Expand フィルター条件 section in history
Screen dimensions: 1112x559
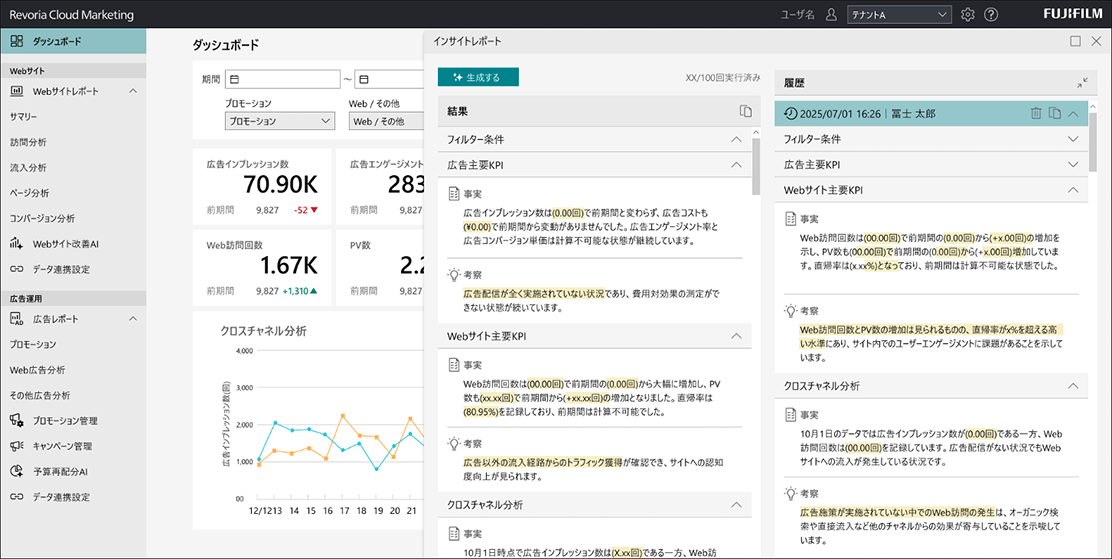tap(1073, 139)
